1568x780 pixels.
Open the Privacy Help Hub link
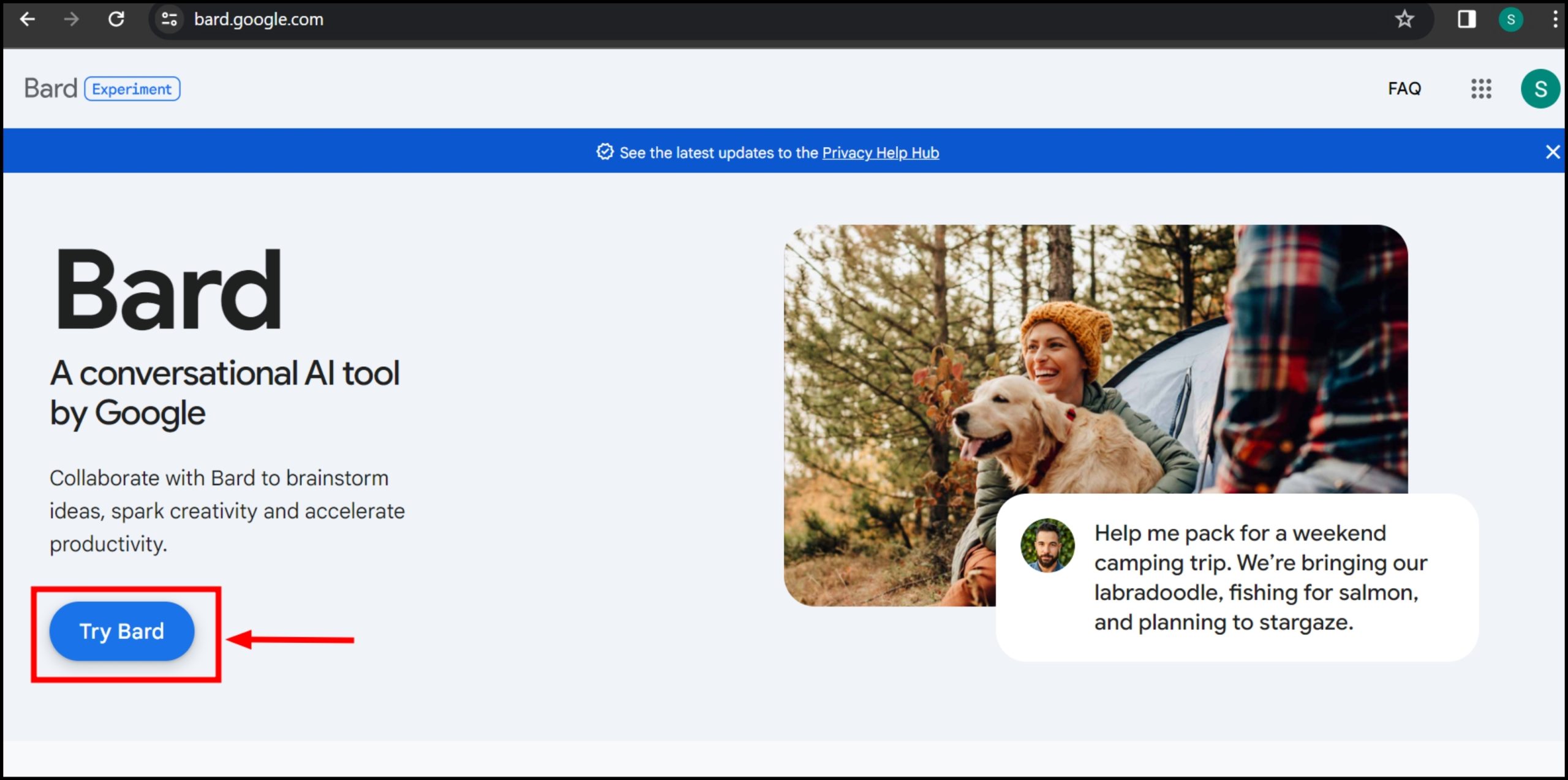[880, 153]
